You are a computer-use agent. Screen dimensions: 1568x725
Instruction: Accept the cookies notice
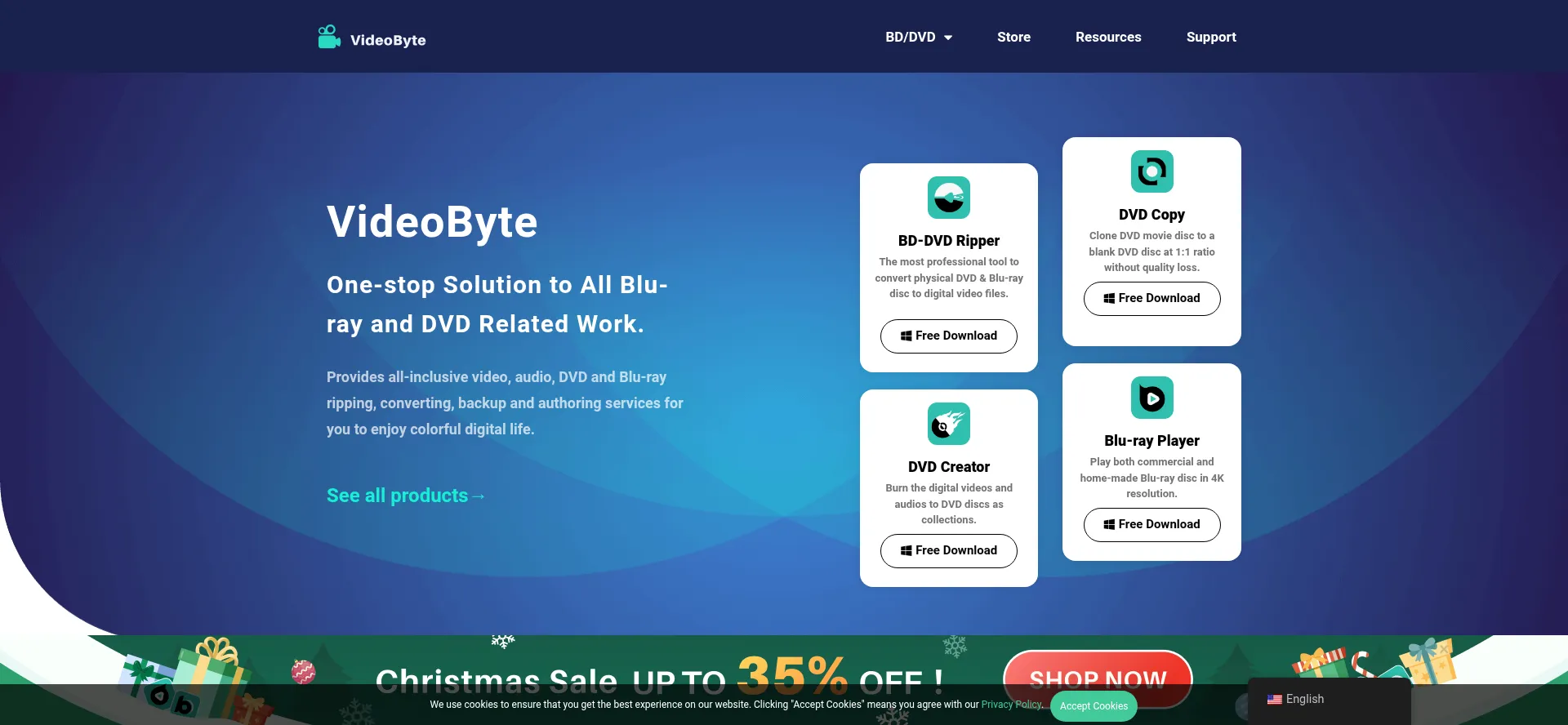(1094, 706)
